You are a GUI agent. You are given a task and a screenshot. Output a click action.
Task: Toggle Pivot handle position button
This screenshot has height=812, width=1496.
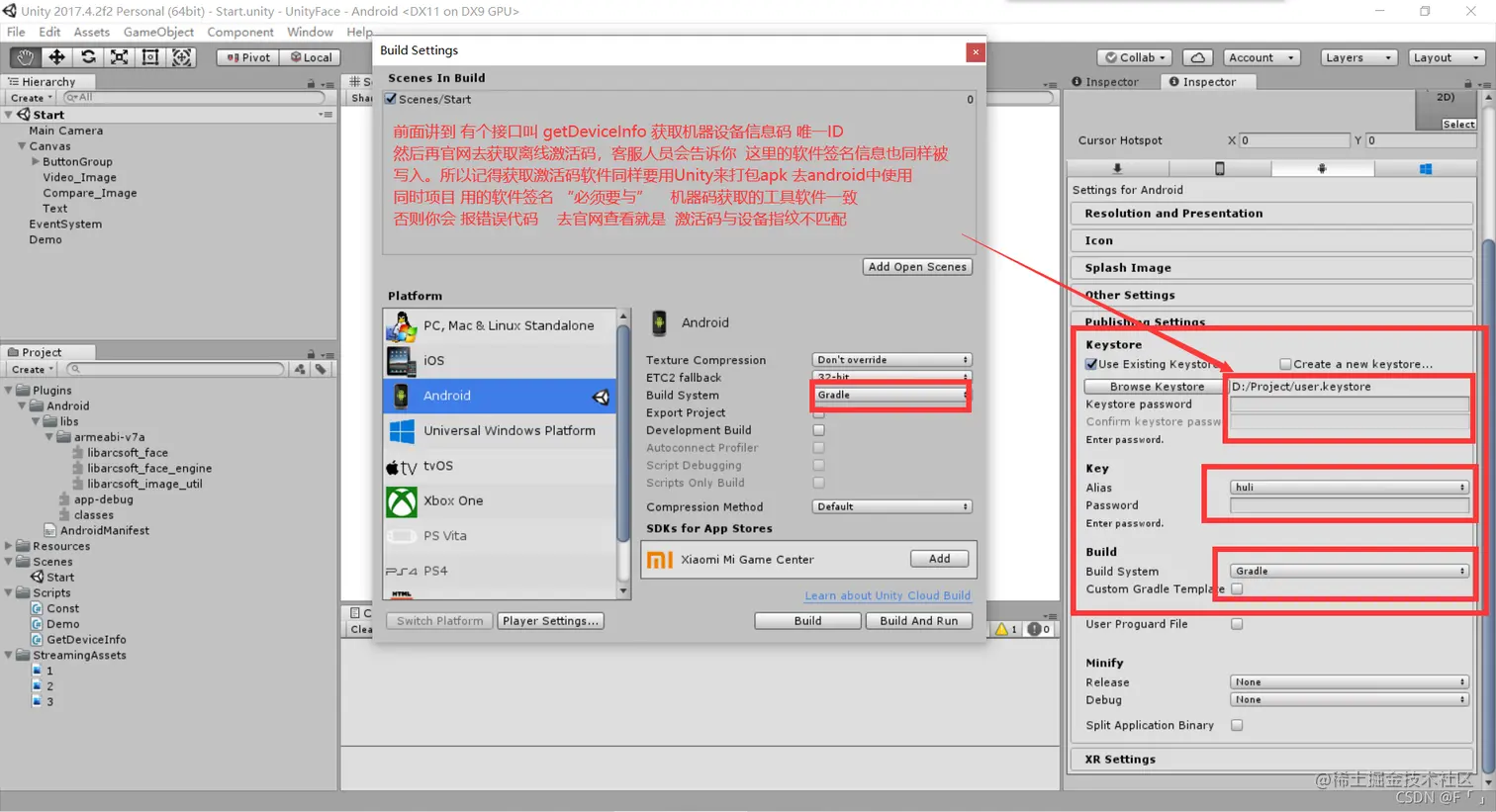[248, 57]
